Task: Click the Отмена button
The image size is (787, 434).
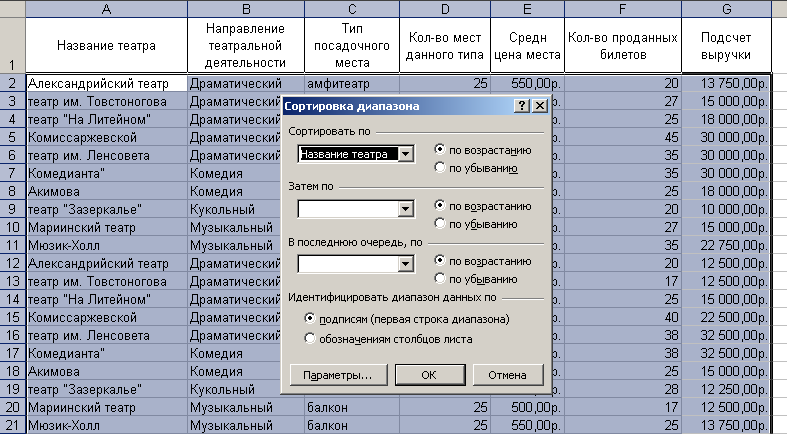Action: click(508, 375)
